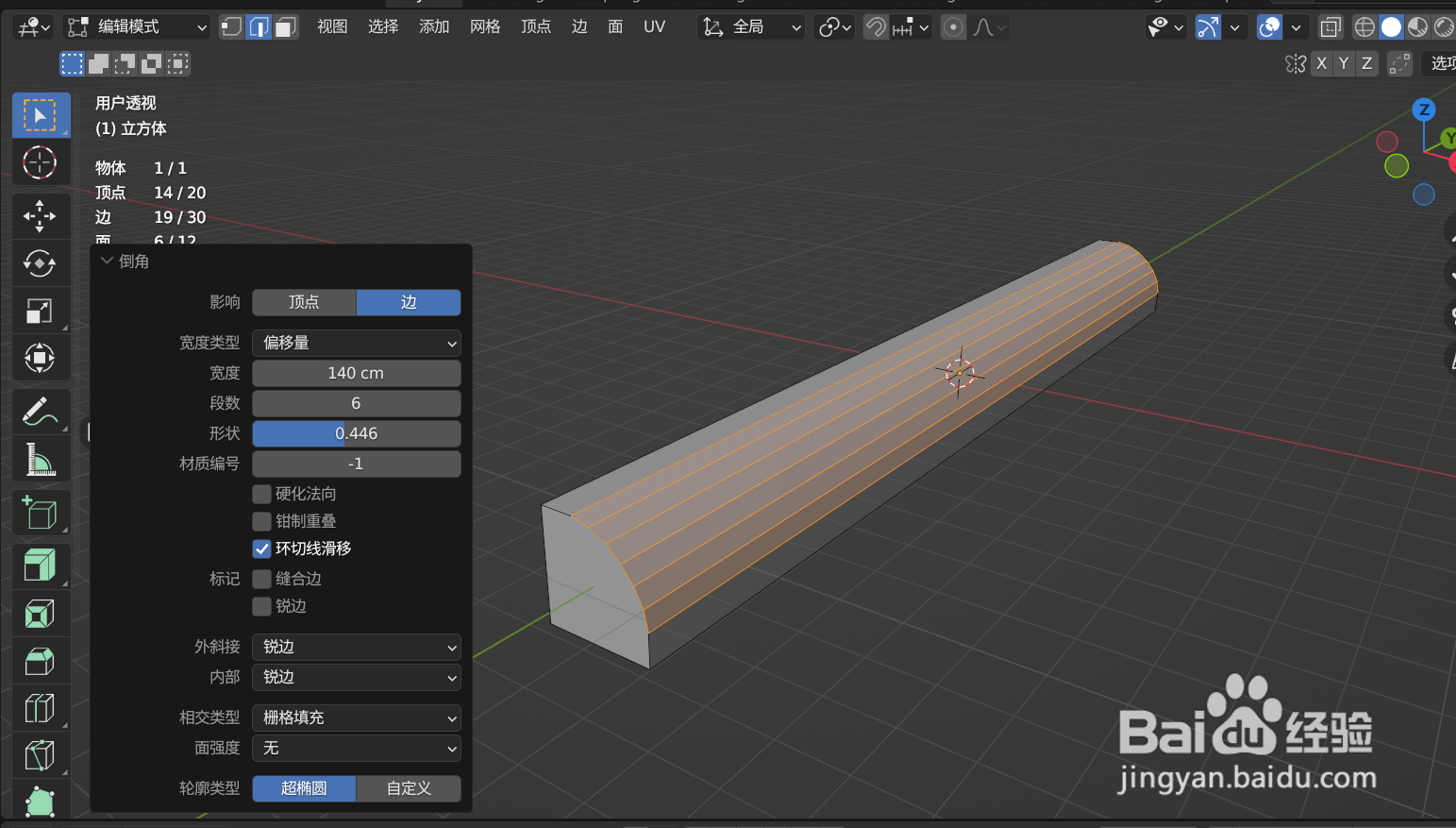This screenshot has height=828, width=1456.
Task: Select the Measure tool
Action: click(41, 459)
